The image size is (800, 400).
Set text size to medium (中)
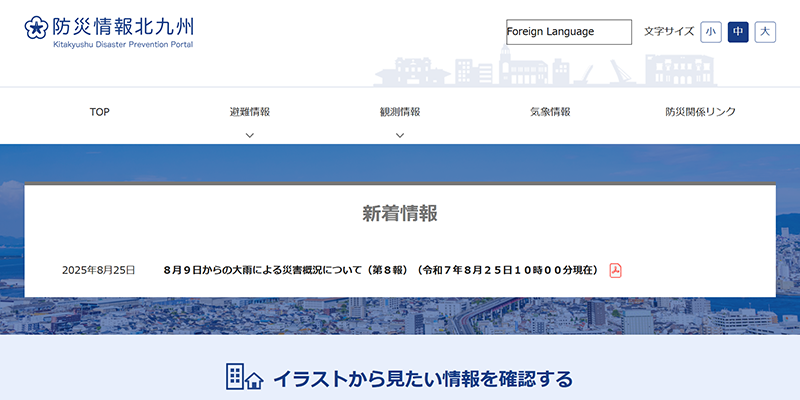click(x=738, y=32)
